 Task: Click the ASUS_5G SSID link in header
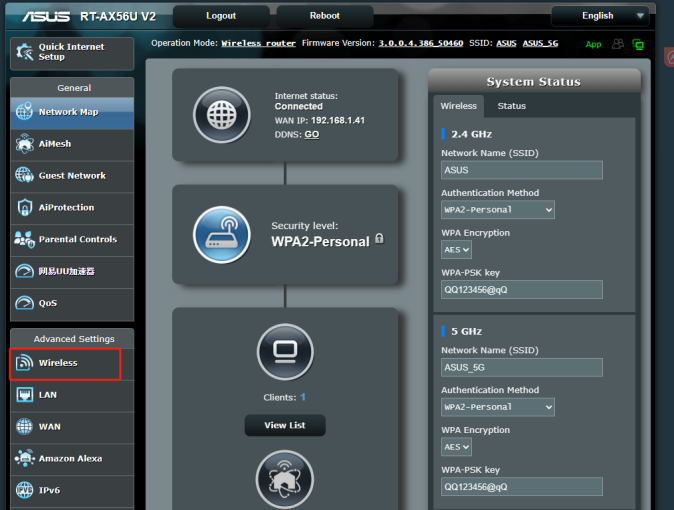click(540, 43)
